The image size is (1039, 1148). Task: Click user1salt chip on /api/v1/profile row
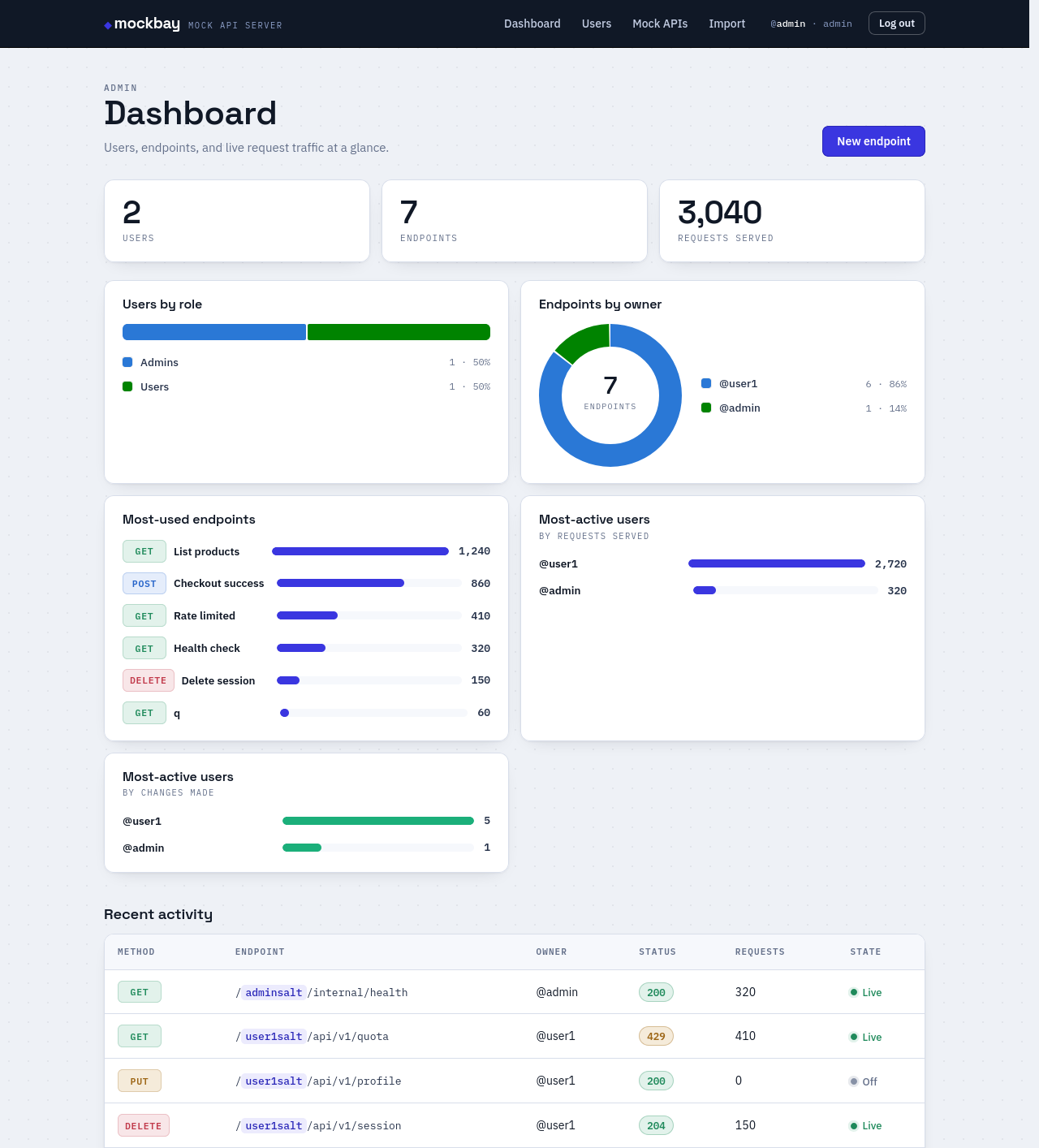[274, 1081]
